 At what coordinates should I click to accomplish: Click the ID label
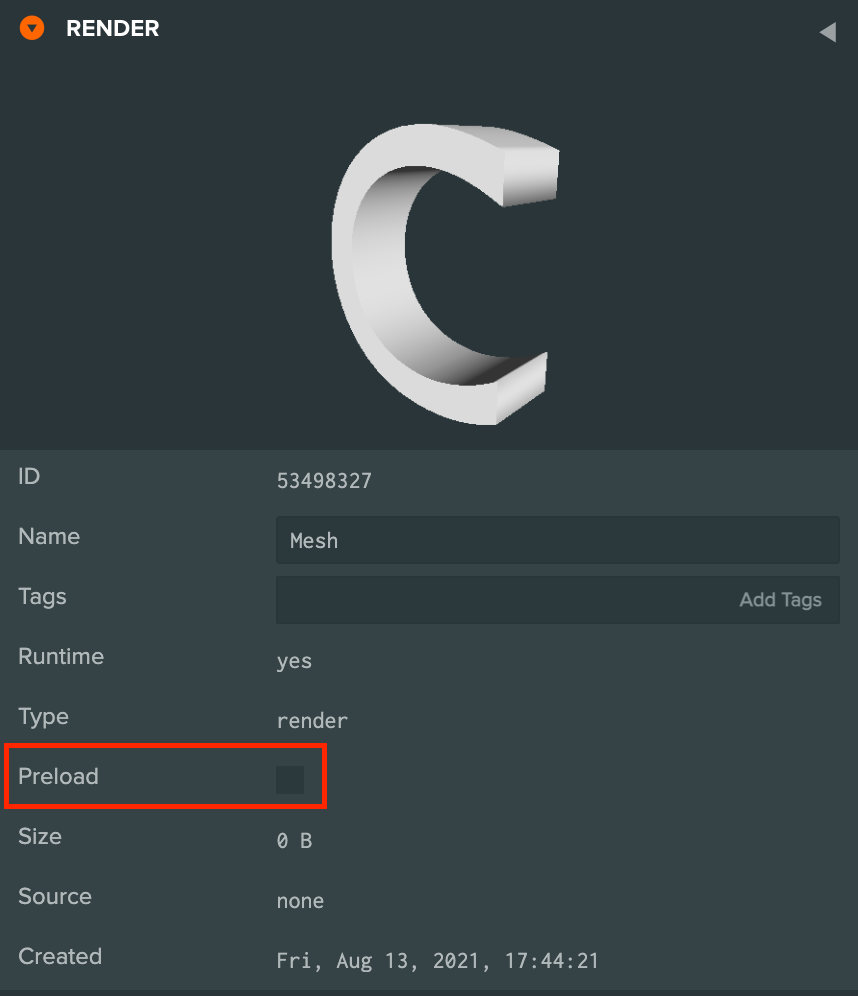tap(29, 476)
